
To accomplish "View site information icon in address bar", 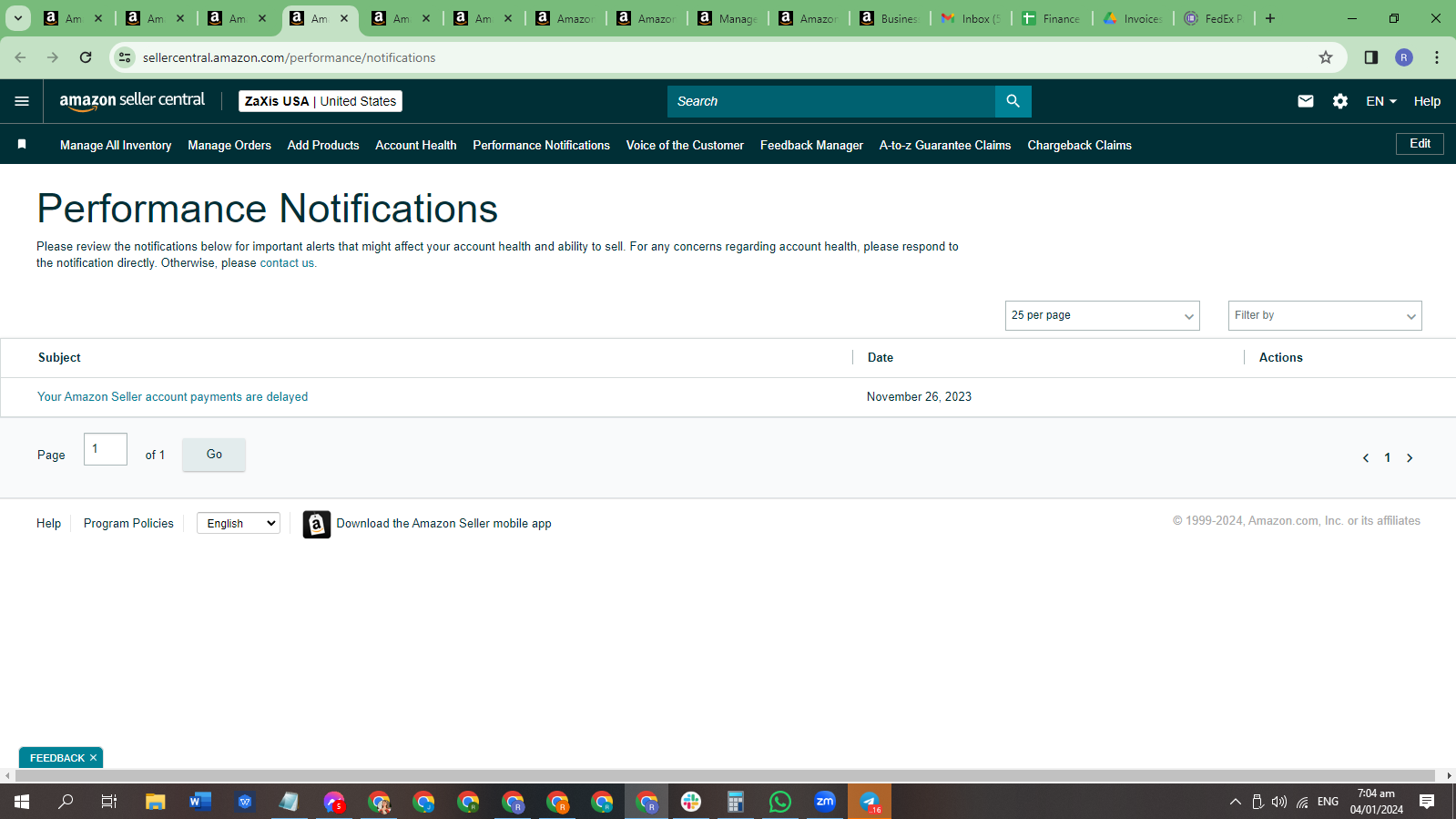I will [x=125, y=57].
